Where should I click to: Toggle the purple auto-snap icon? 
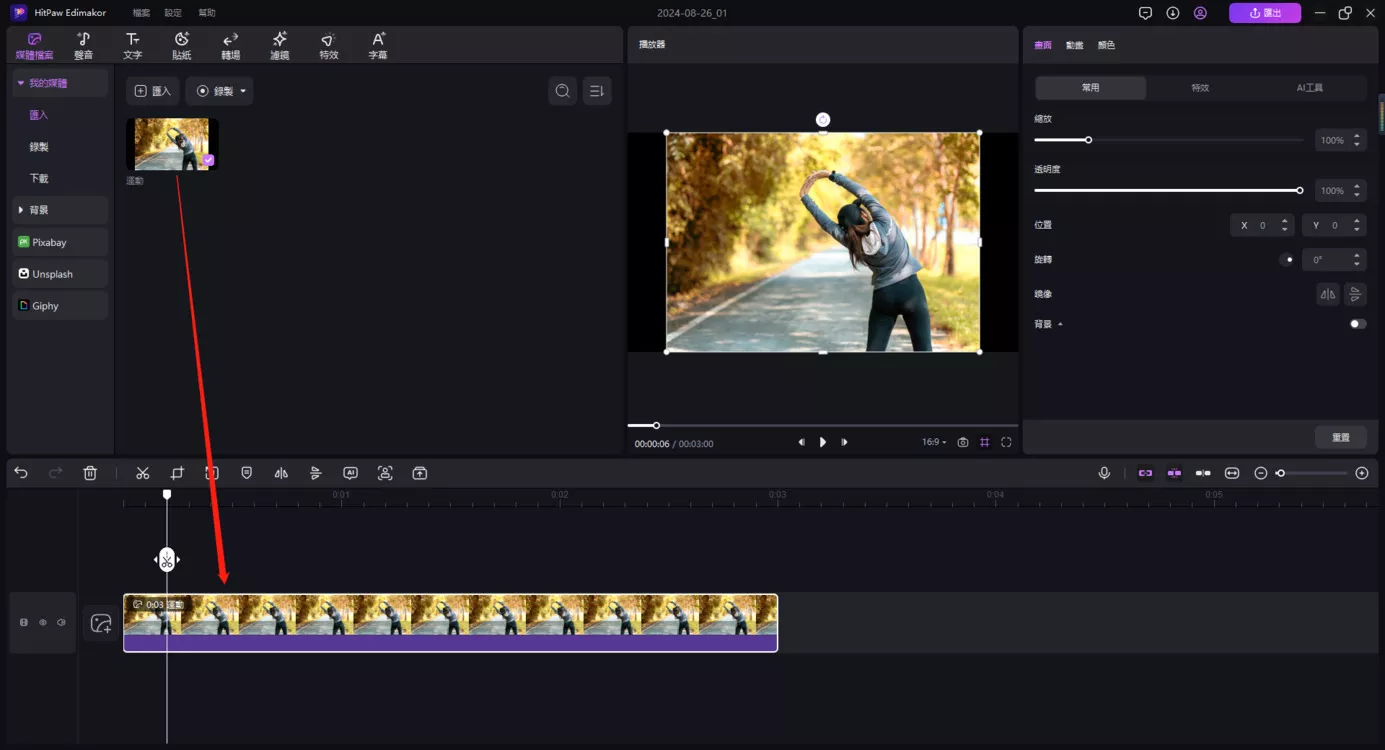[1174, 473]
